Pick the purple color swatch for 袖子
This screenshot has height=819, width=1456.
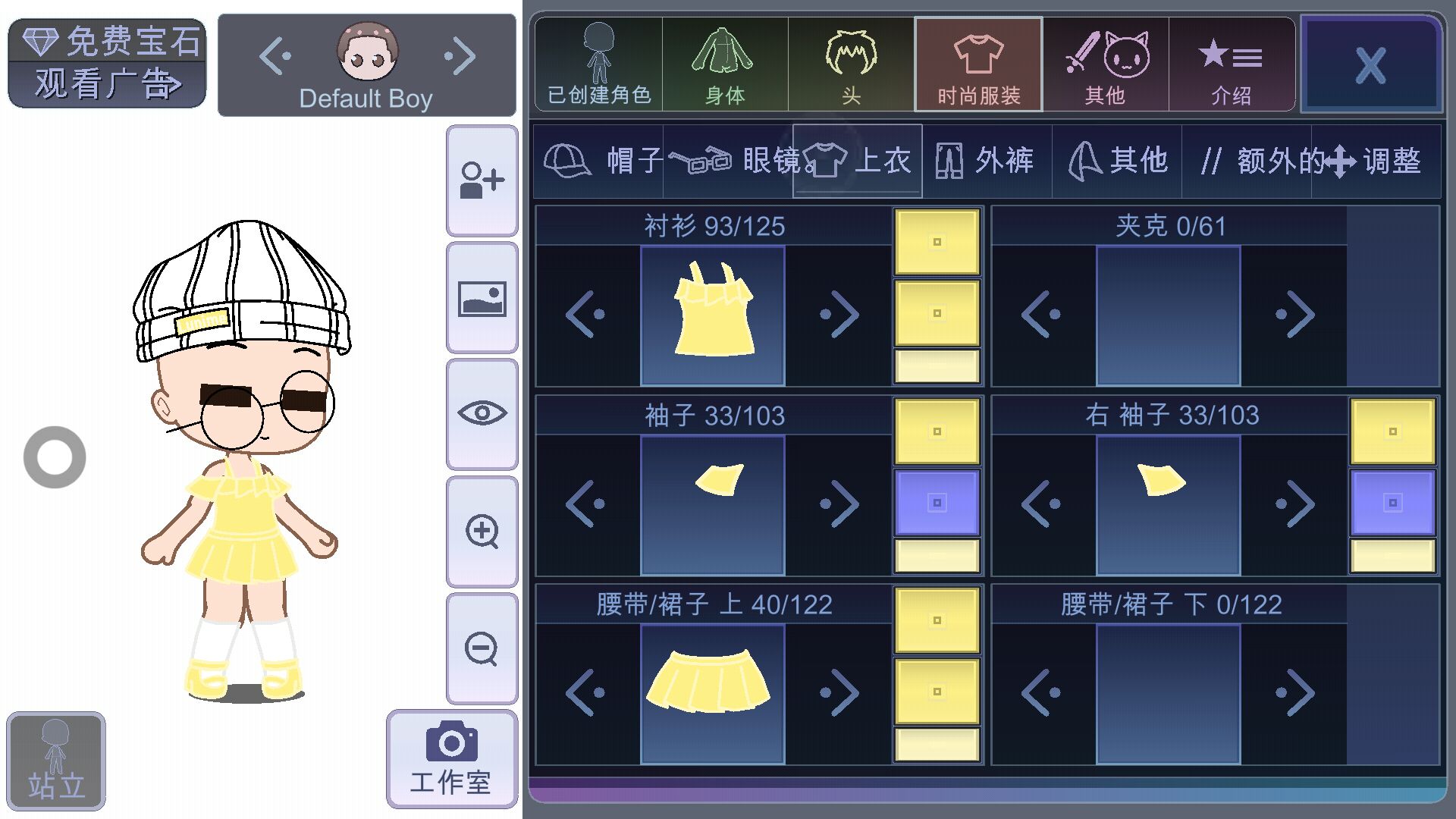click(x=937, y=503)
